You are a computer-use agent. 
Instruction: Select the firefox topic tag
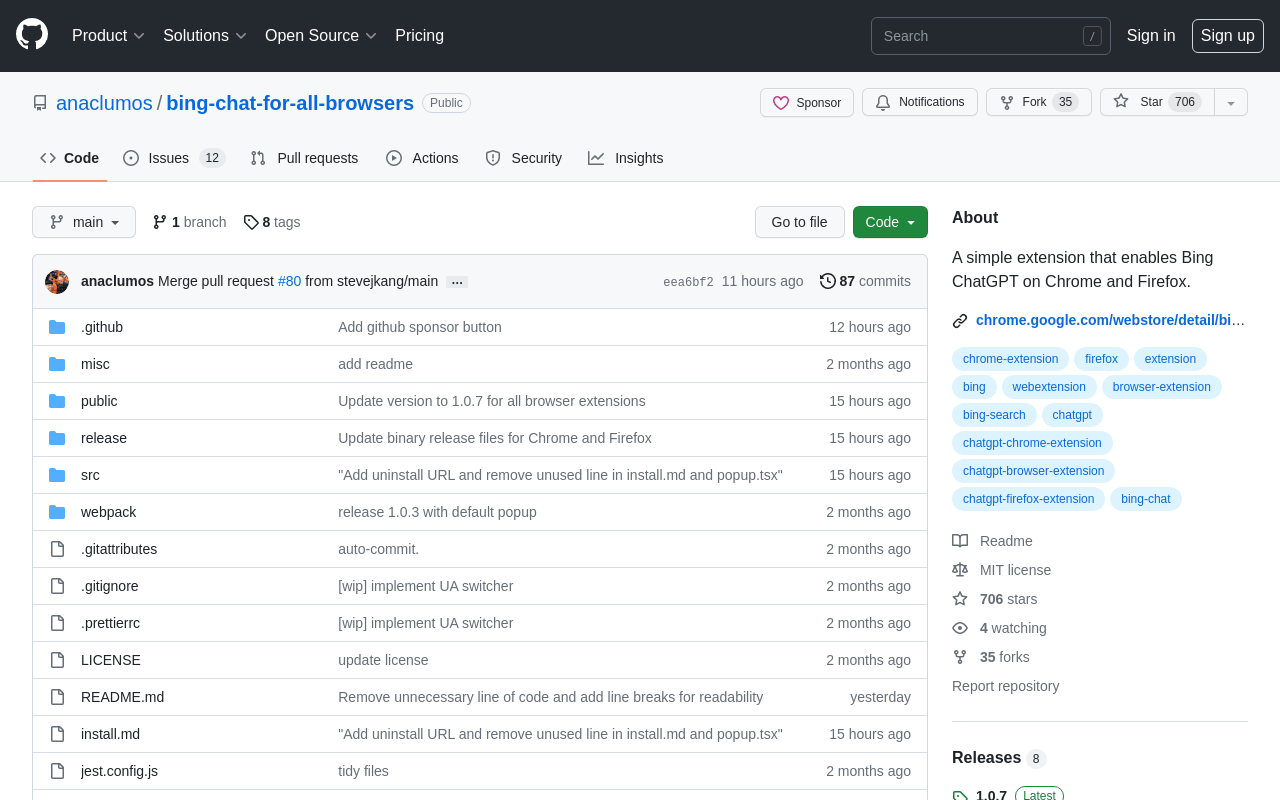[1101, 359]
